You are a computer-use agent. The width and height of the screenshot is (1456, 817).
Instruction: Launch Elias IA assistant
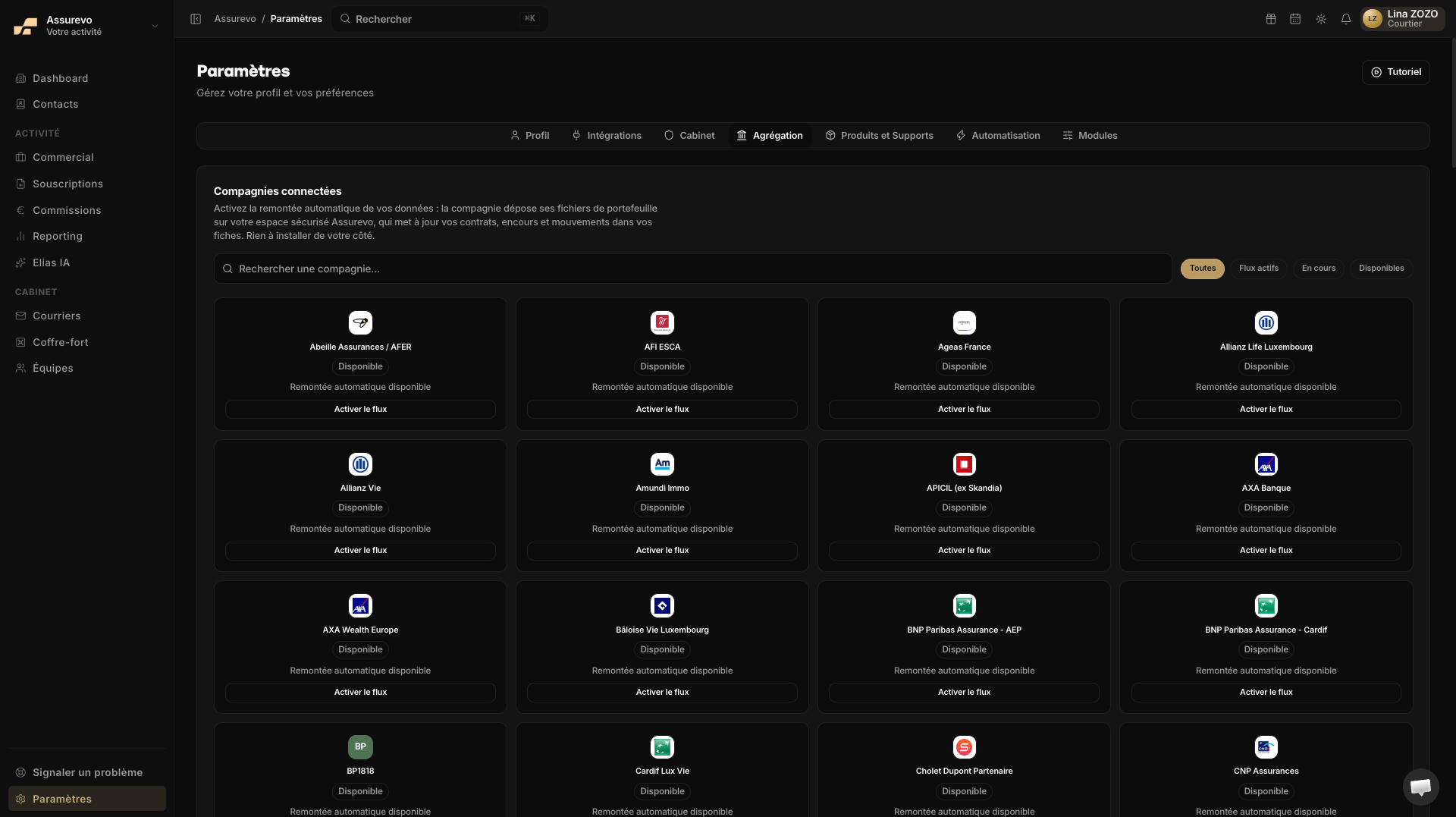click(86, 262)
